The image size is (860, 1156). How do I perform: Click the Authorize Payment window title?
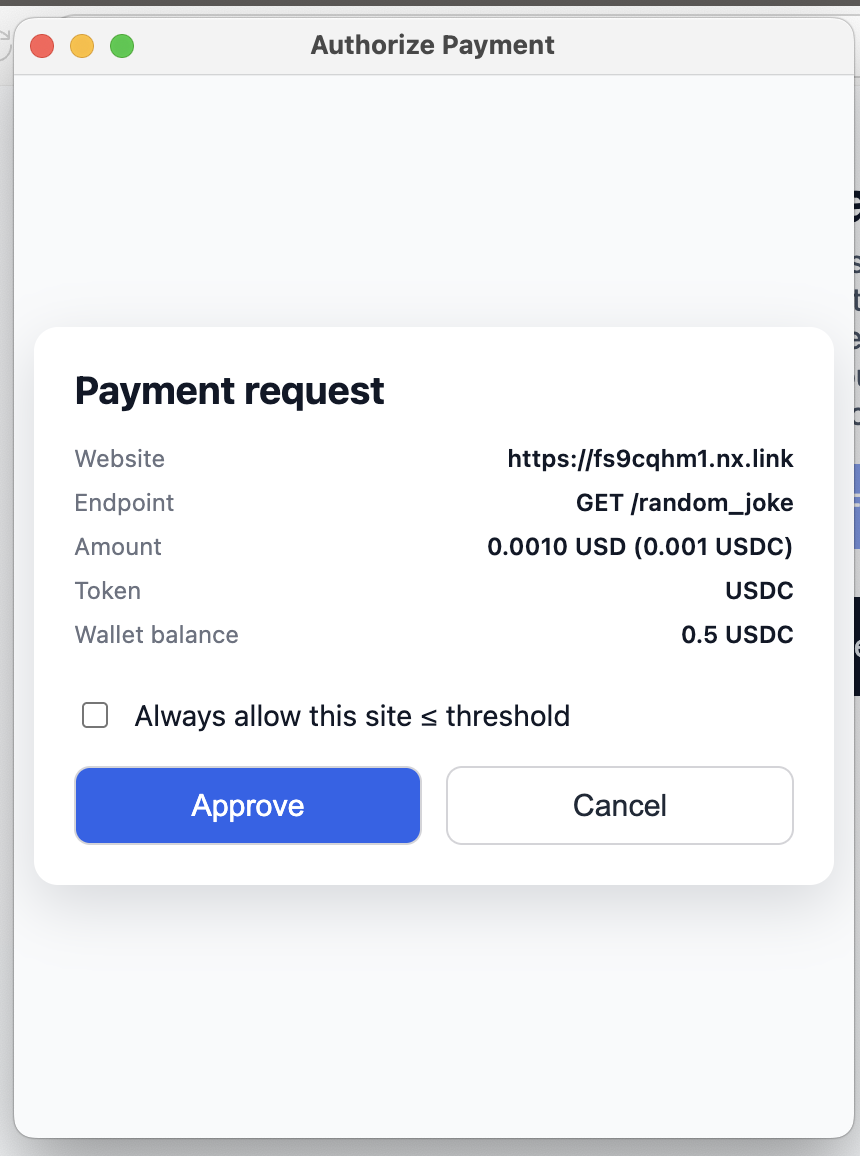pos(432,46)
